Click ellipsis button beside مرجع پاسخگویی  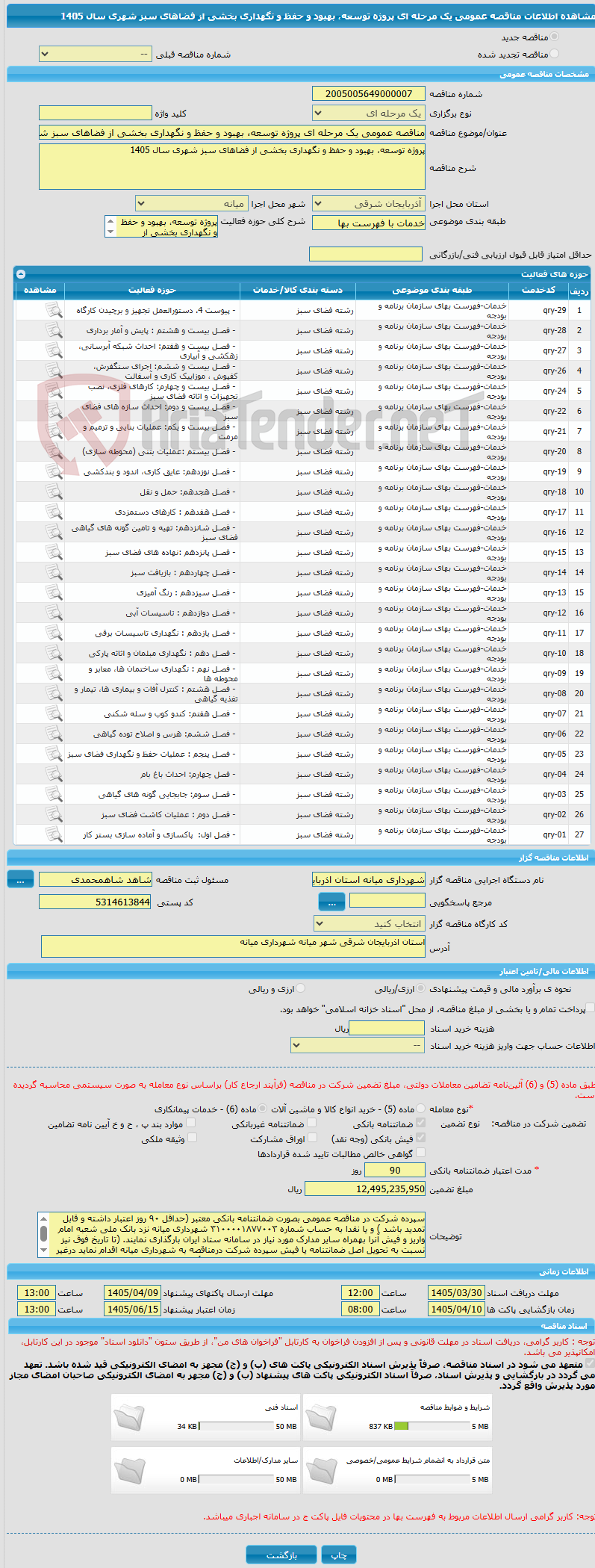(331, 902)
